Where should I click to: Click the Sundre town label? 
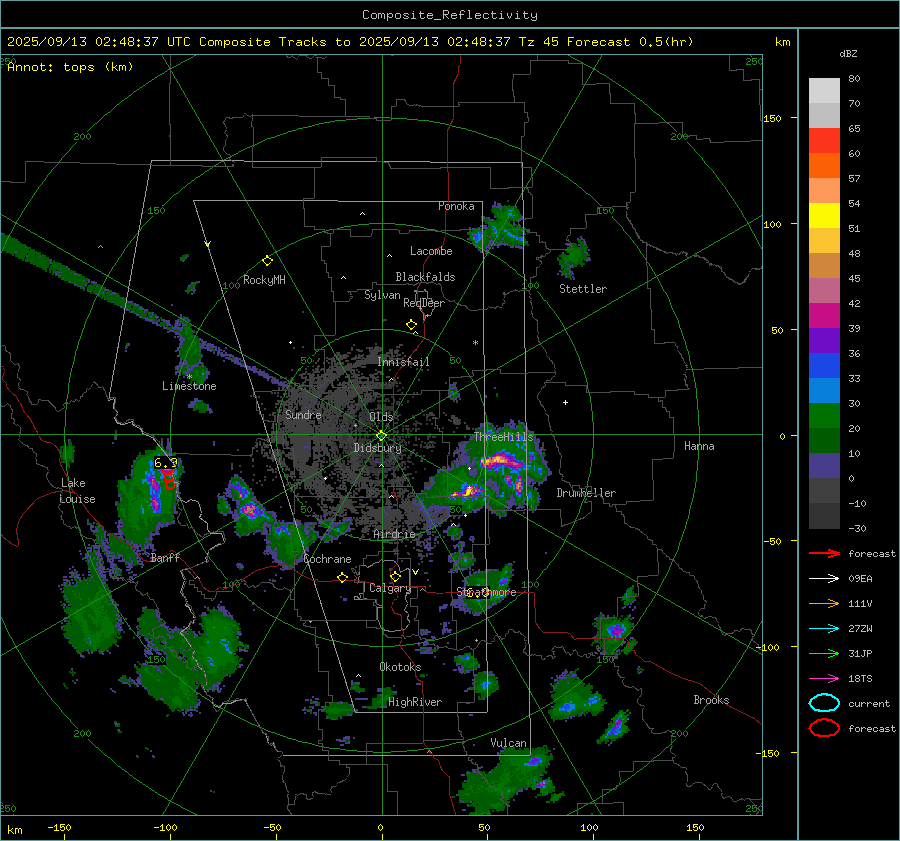coord(303,415)
